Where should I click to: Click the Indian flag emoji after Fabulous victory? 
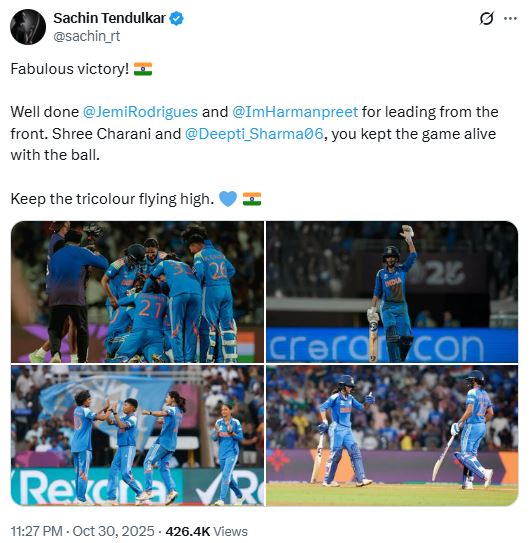[143, 69]
